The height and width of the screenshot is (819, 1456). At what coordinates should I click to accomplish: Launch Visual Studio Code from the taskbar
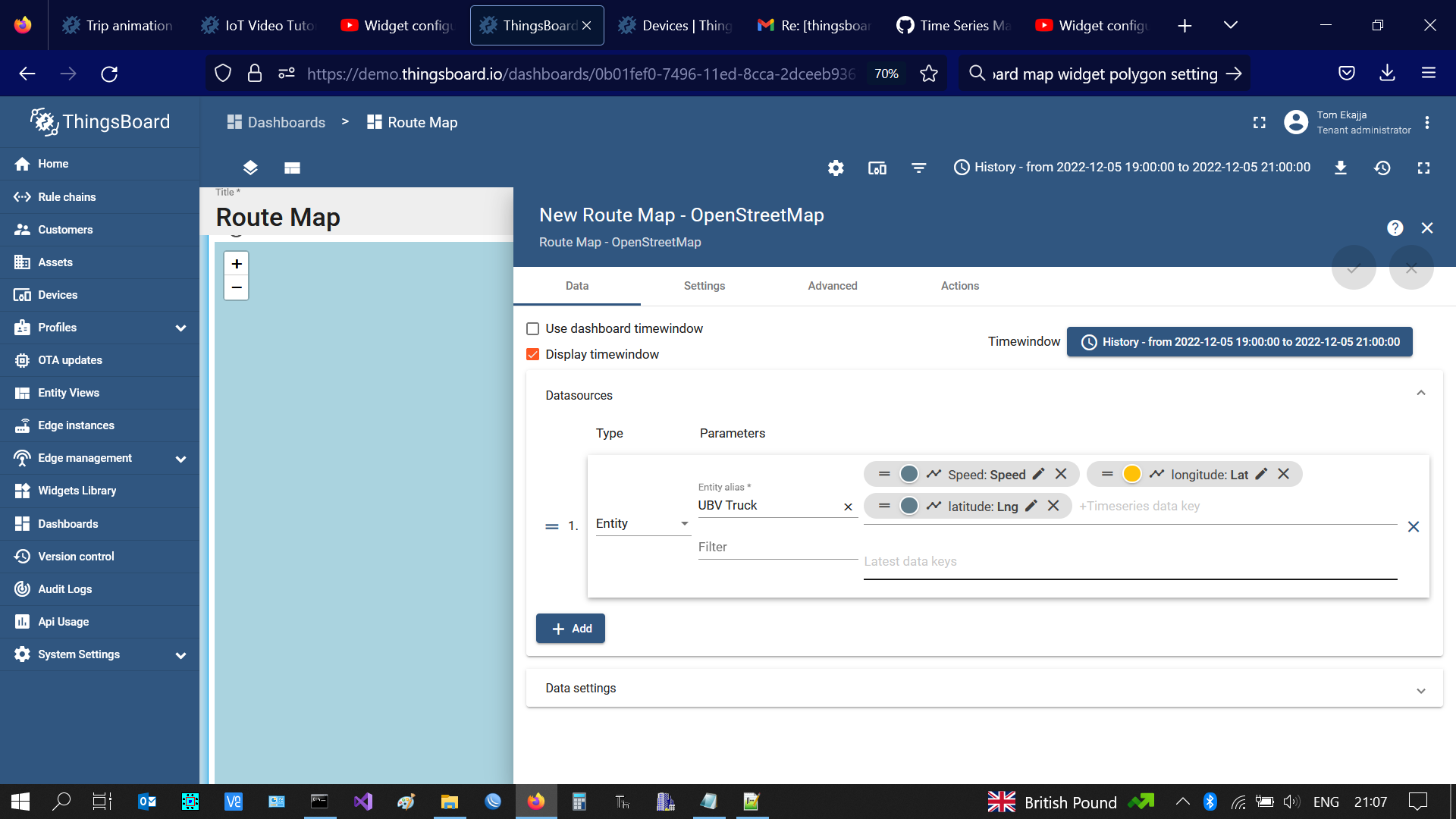point(362,802)
